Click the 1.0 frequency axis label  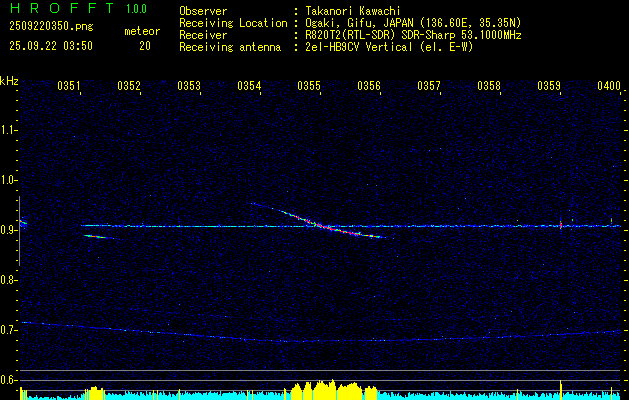point(9,180)
